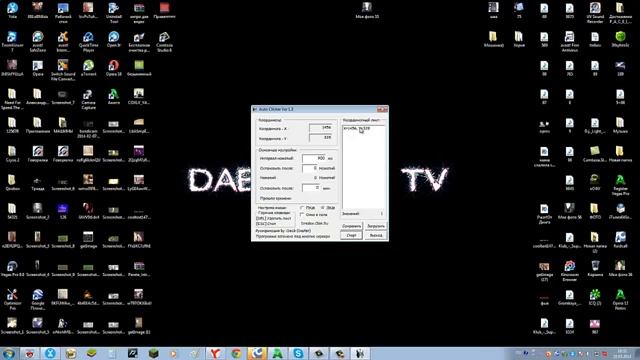
Task: Open the uTorrent desktop shortcut
Action: 88,68
